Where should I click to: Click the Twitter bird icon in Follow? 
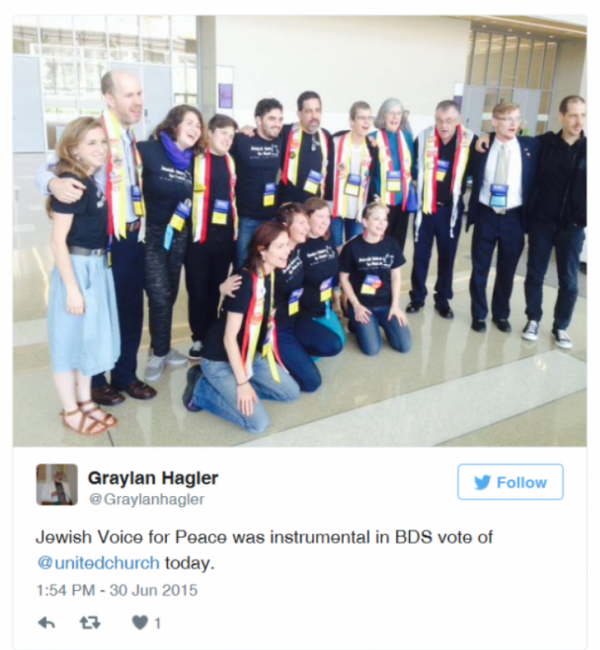click(x=482, y=483)
